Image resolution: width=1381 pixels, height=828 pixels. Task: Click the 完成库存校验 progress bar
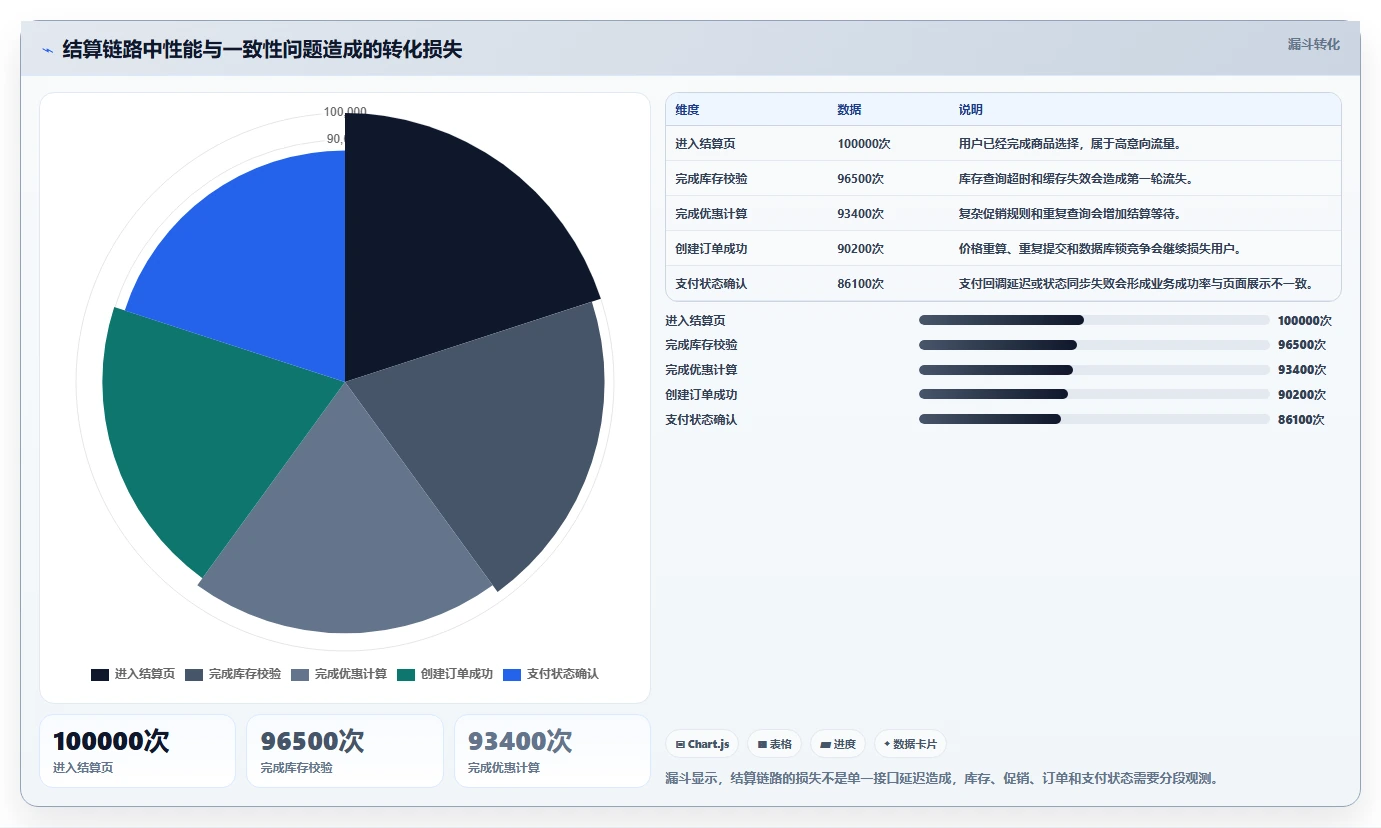(x=1094, y=345)
